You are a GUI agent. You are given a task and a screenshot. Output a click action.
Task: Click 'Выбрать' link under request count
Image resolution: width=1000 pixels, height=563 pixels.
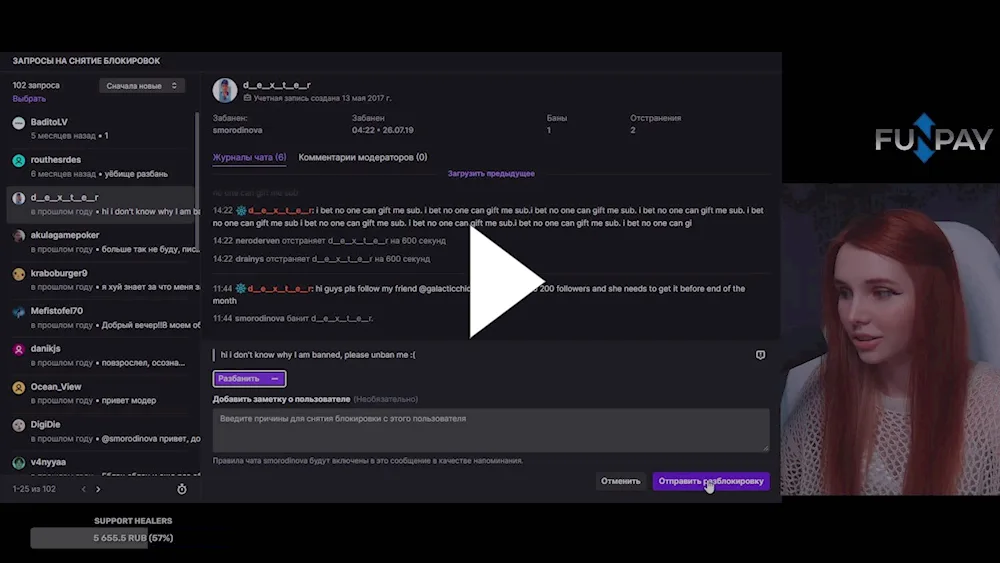(29, 99)
